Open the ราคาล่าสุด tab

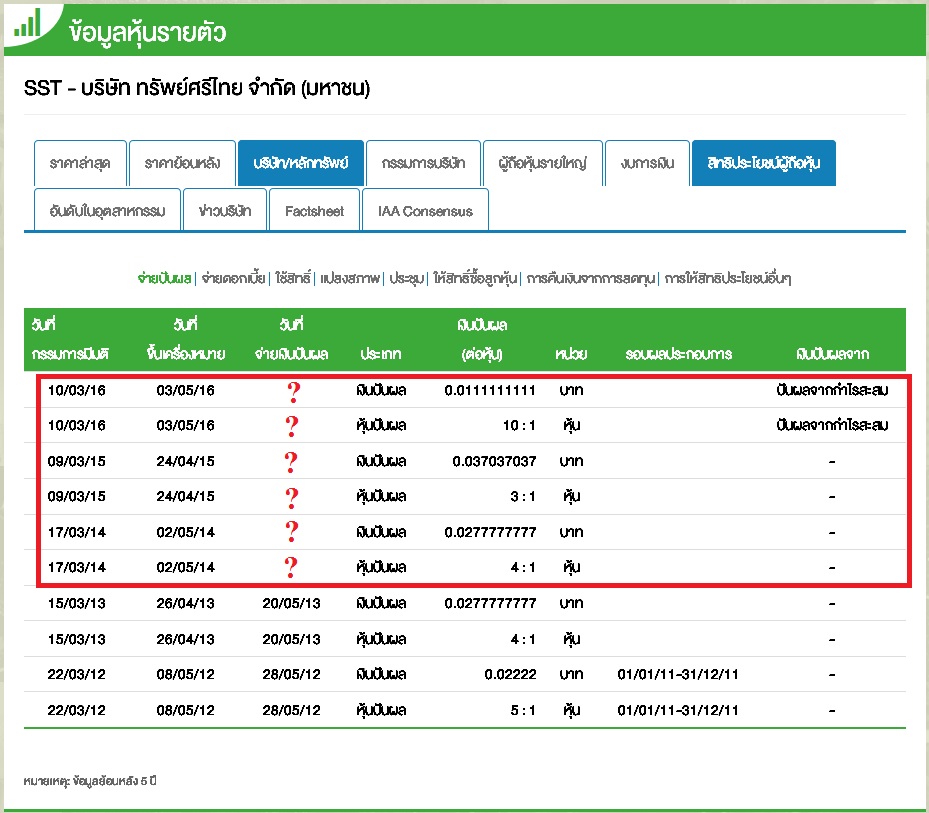[x=80, y=163]
